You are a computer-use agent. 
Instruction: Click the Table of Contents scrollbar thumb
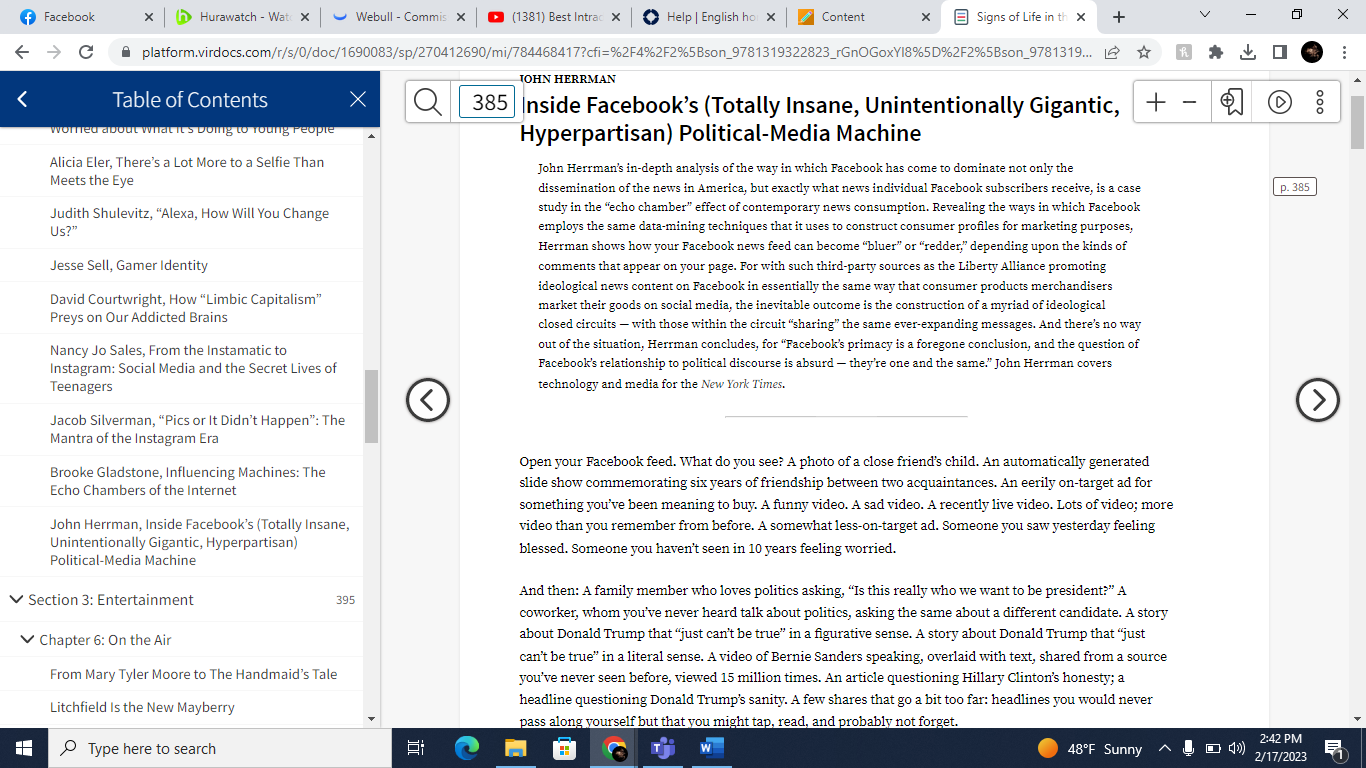(371, 406)
